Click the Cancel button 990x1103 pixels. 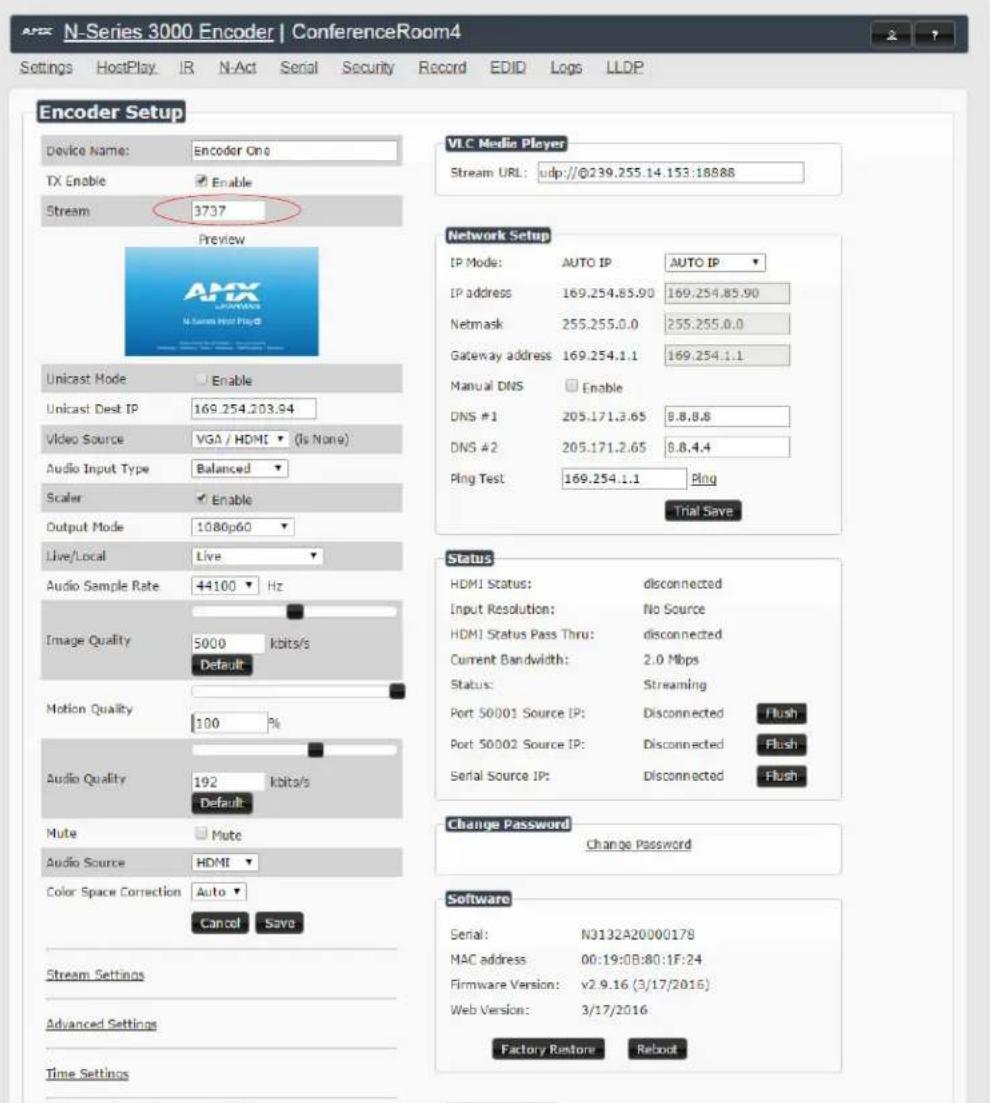(220, 923)
